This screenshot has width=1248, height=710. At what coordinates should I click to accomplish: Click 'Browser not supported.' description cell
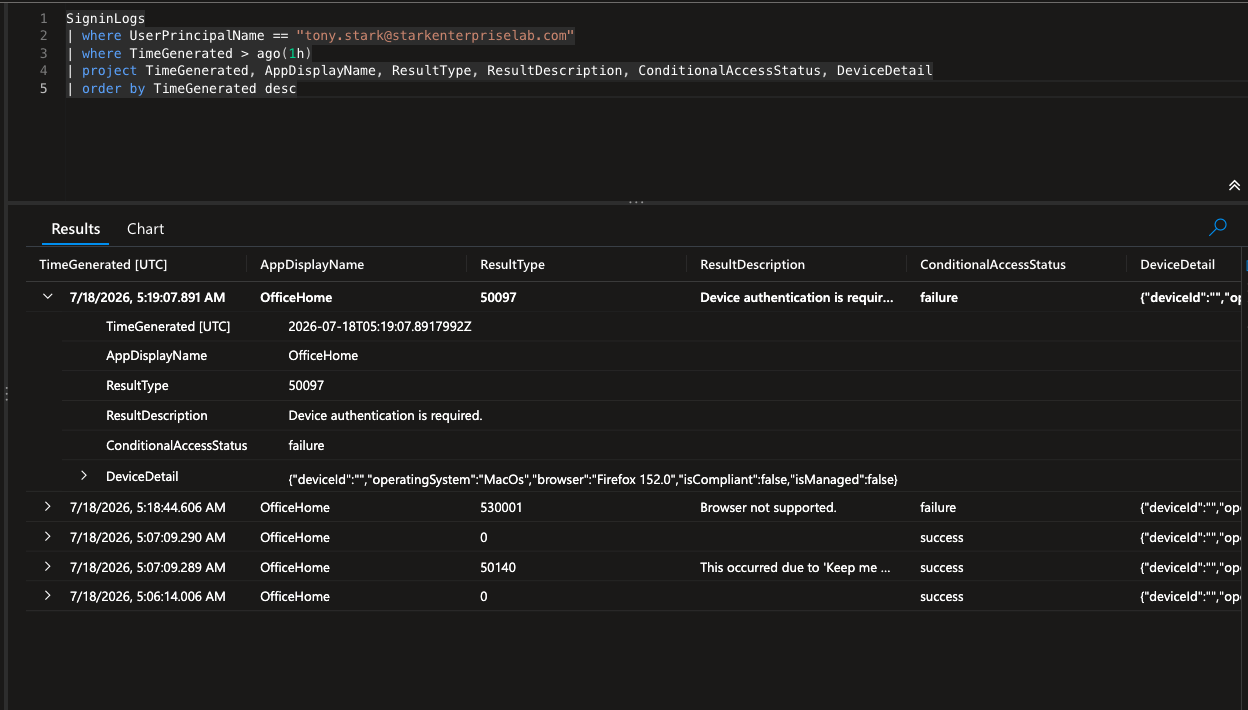click(768, 507)
